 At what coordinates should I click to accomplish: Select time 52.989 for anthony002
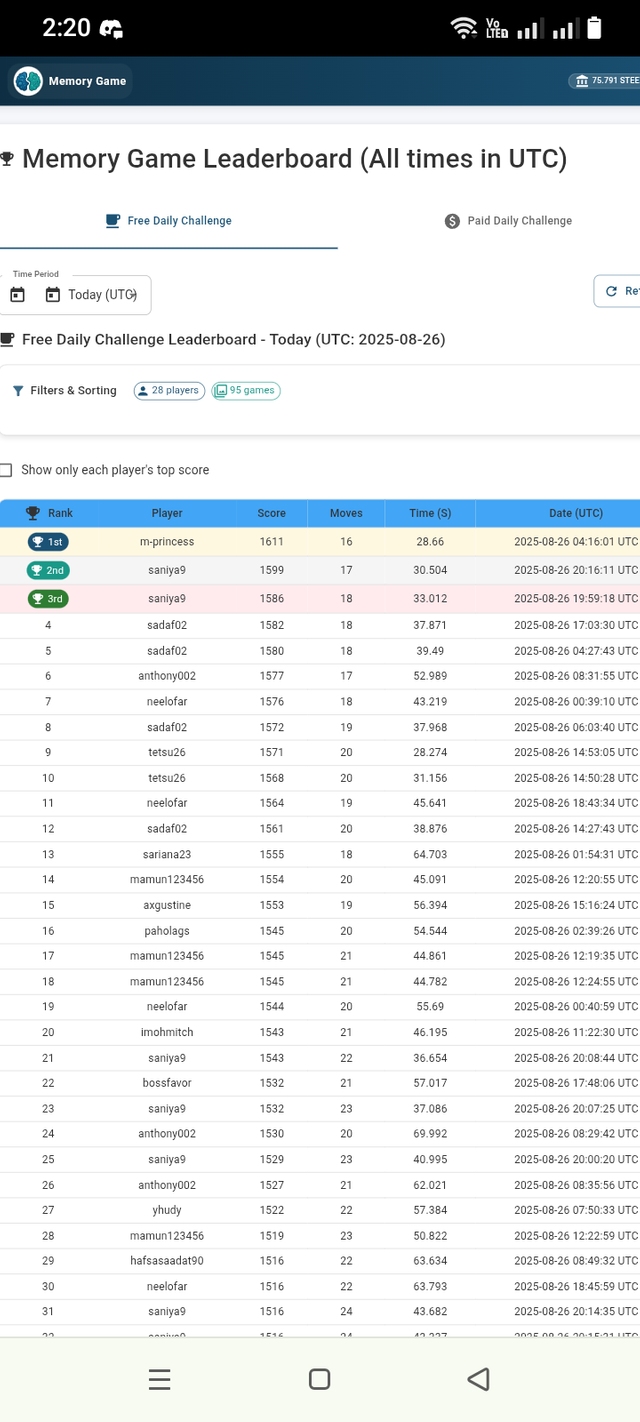click(x=430, y=676)
